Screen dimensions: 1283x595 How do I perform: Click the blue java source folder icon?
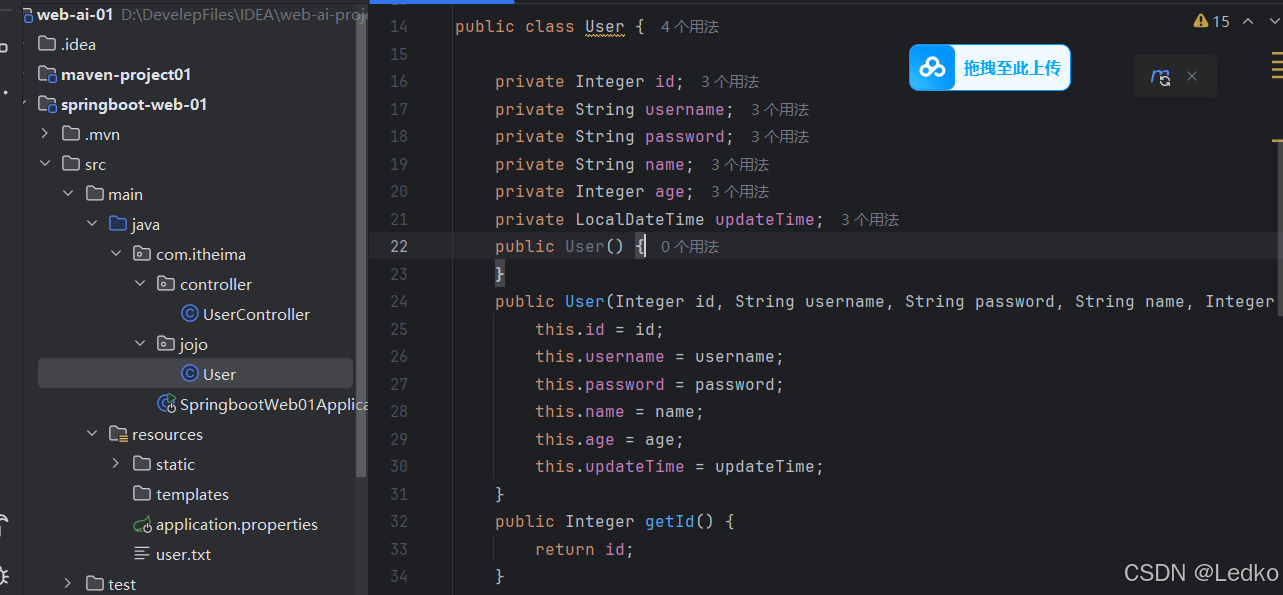tap(118, 224)
